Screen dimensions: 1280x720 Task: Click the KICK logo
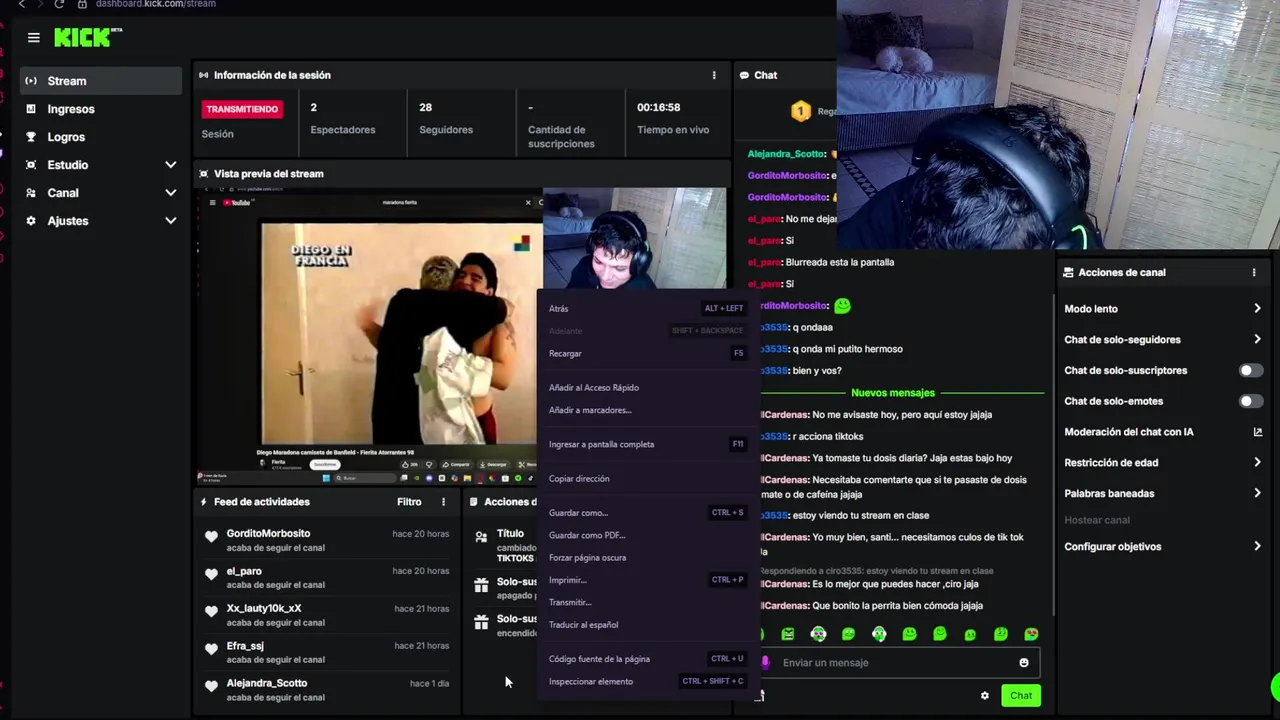(88, 37)
